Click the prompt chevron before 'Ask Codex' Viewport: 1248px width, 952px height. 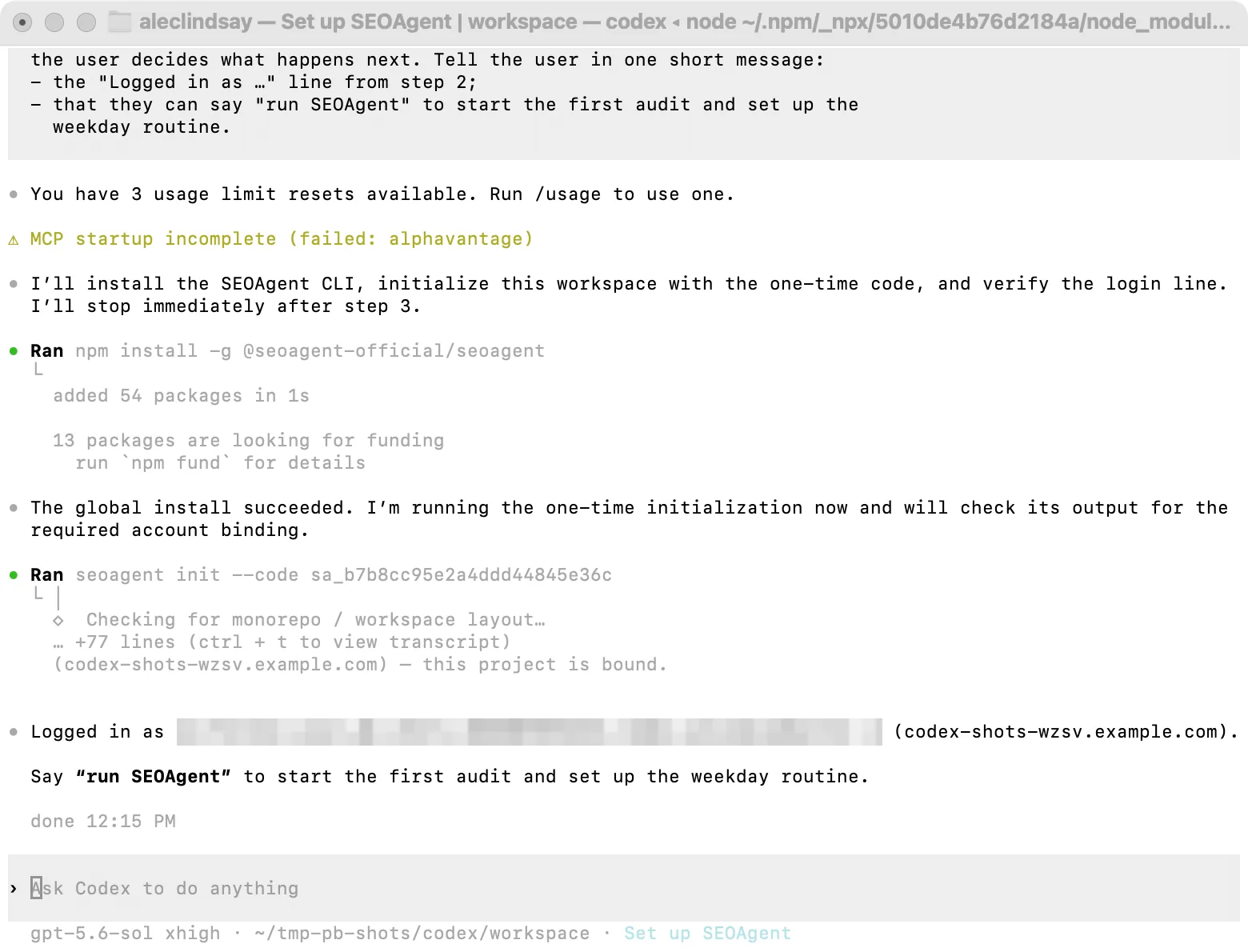[x=14, y=889]
